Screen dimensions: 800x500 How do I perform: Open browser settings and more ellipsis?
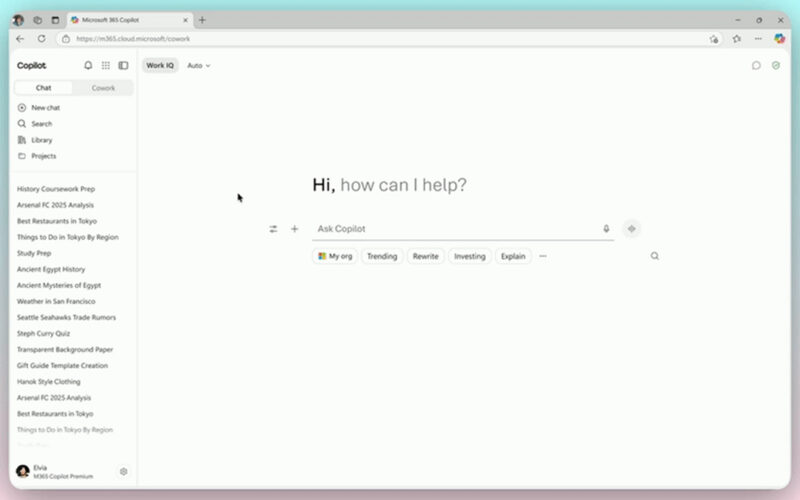pyautogui.click(x=758, y=39)
